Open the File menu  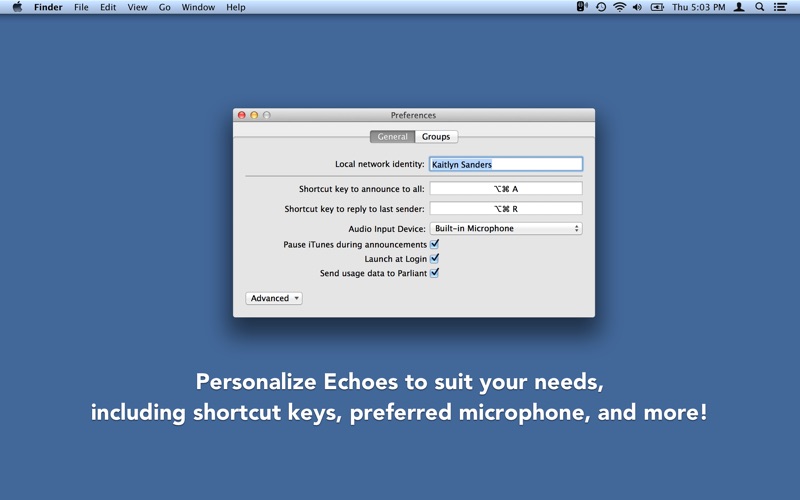[81, 7]
